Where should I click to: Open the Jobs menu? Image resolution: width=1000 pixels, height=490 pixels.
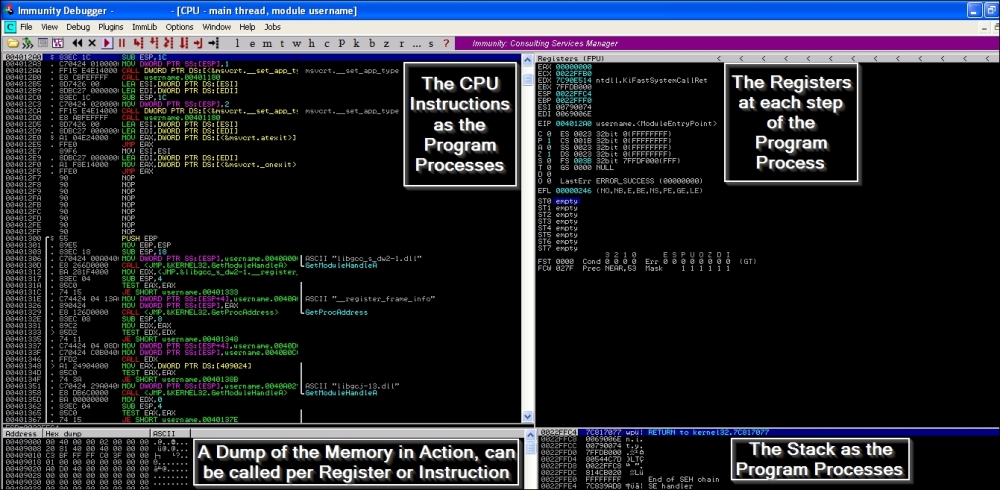coord(272,27)
